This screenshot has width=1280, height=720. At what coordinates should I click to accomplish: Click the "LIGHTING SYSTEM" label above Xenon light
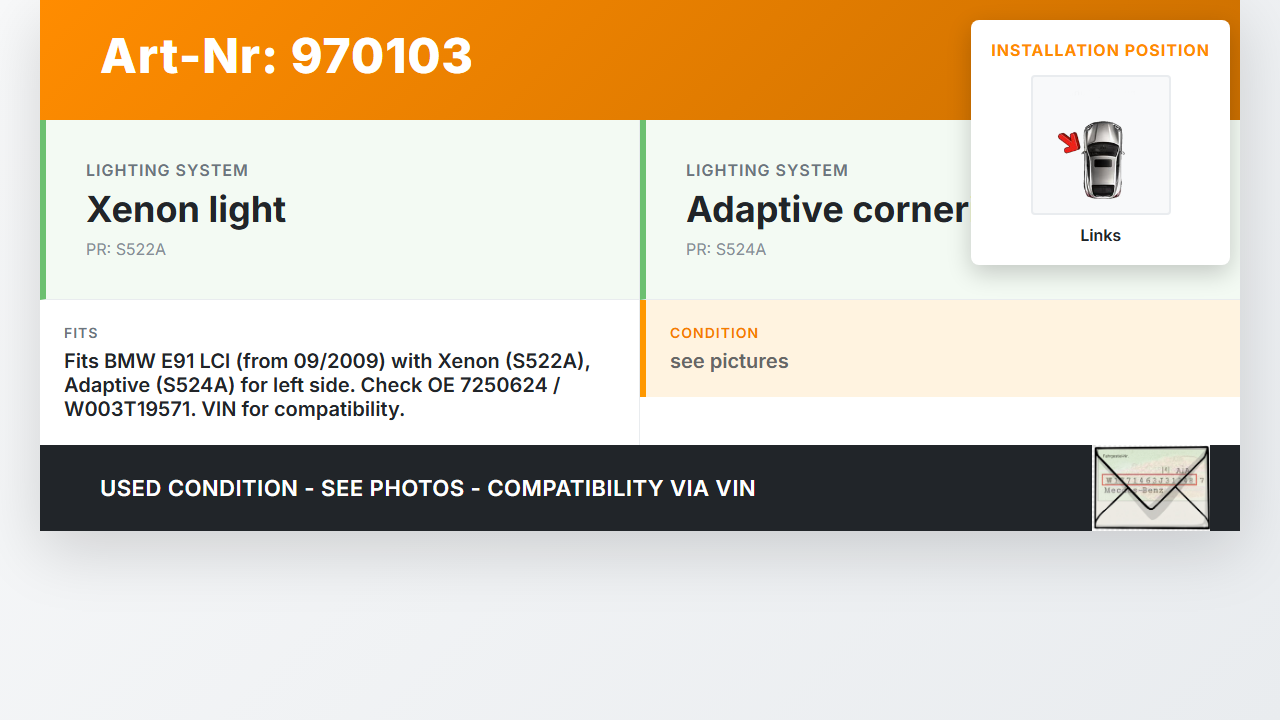click(167, 171)
